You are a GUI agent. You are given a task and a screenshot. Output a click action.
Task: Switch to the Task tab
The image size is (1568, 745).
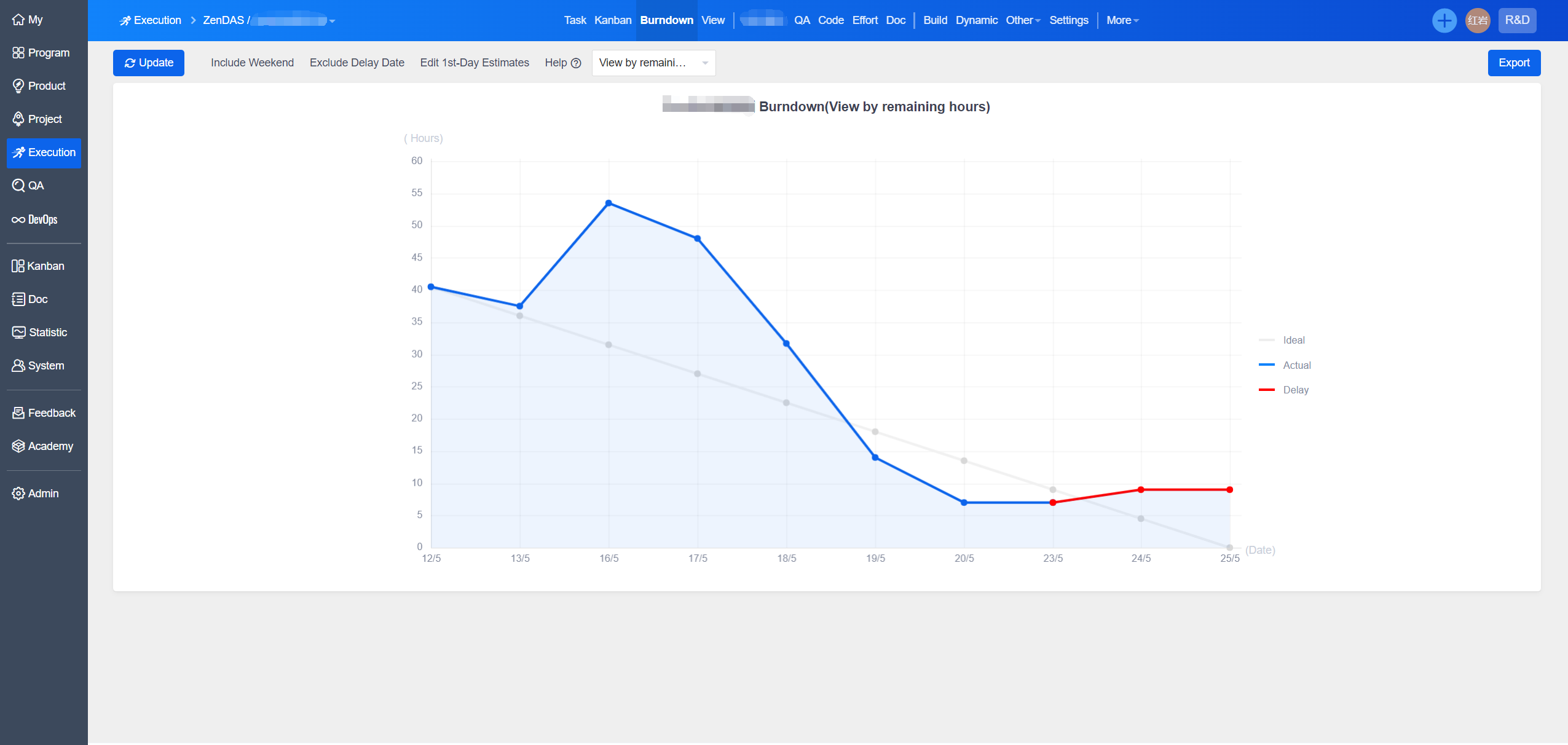tap(575, 20)
